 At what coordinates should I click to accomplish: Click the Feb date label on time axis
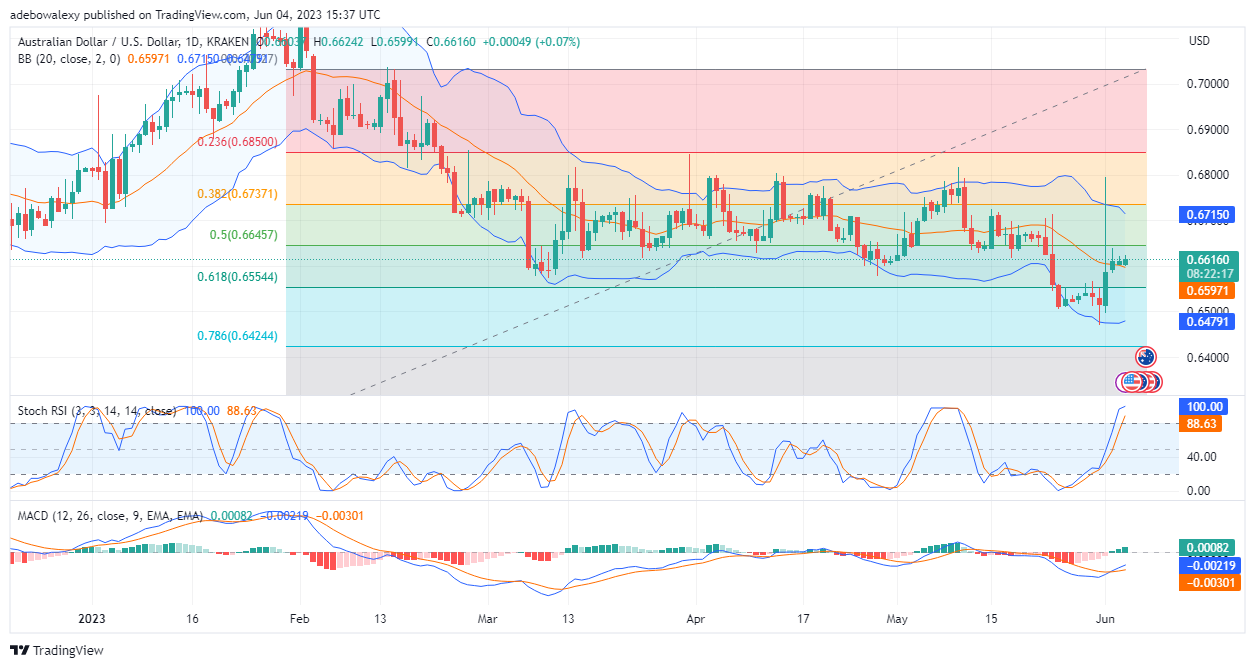tap(297, 618)
